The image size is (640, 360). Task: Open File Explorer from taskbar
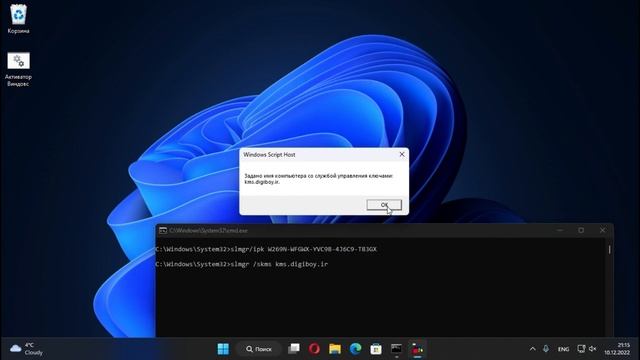tap(335, 349)
